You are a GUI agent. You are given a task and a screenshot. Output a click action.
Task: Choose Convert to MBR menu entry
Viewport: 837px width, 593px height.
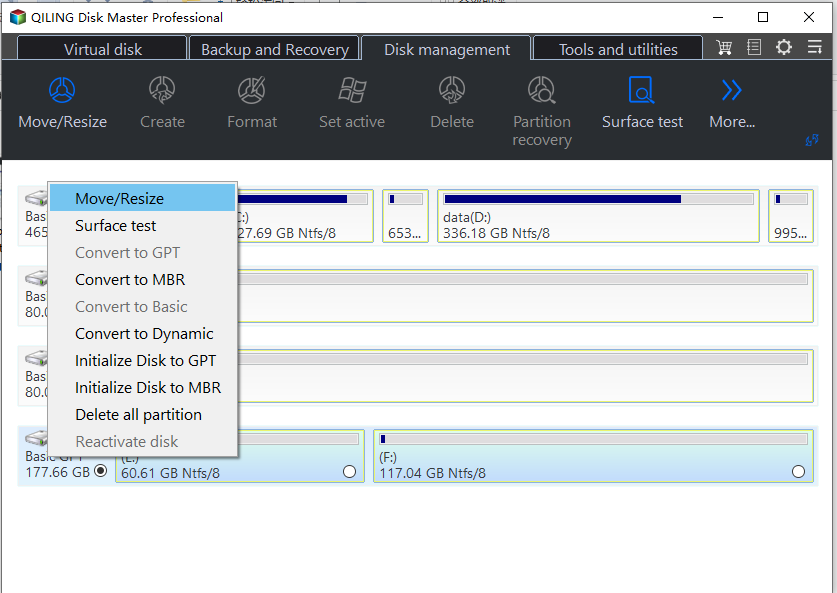[143, 279]
